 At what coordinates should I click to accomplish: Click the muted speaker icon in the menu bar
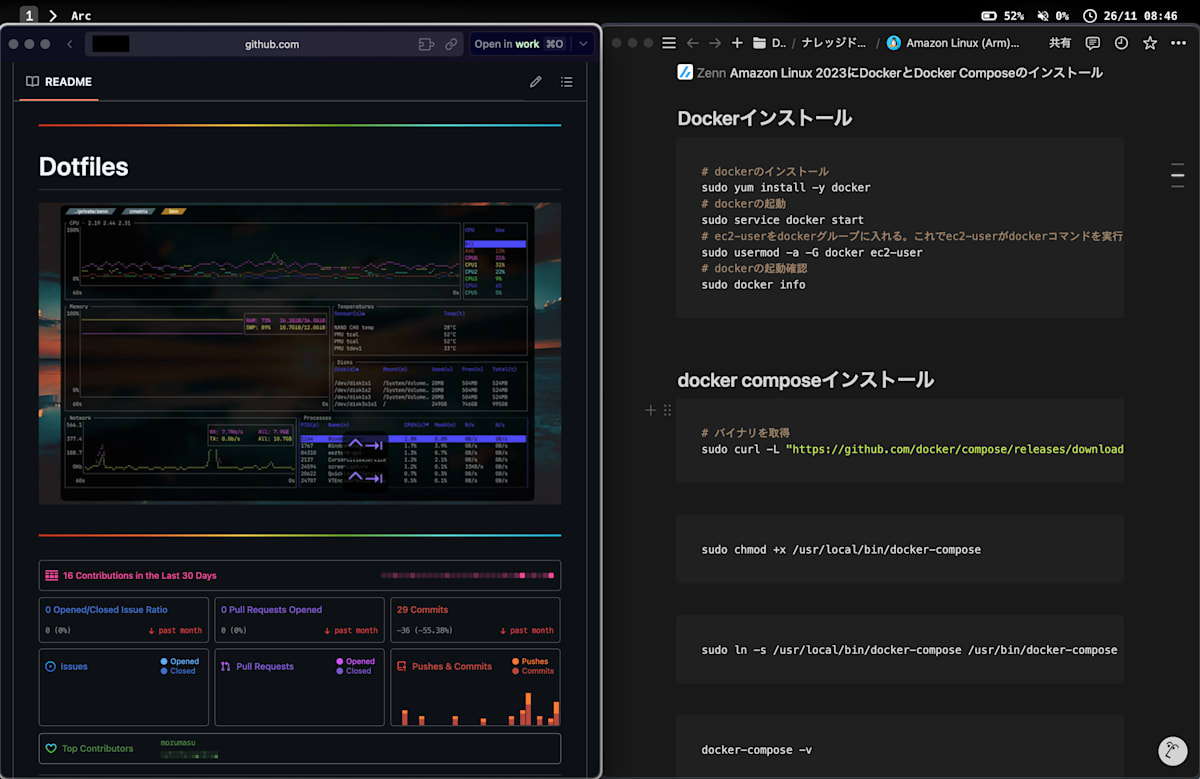coord(1044,16)
